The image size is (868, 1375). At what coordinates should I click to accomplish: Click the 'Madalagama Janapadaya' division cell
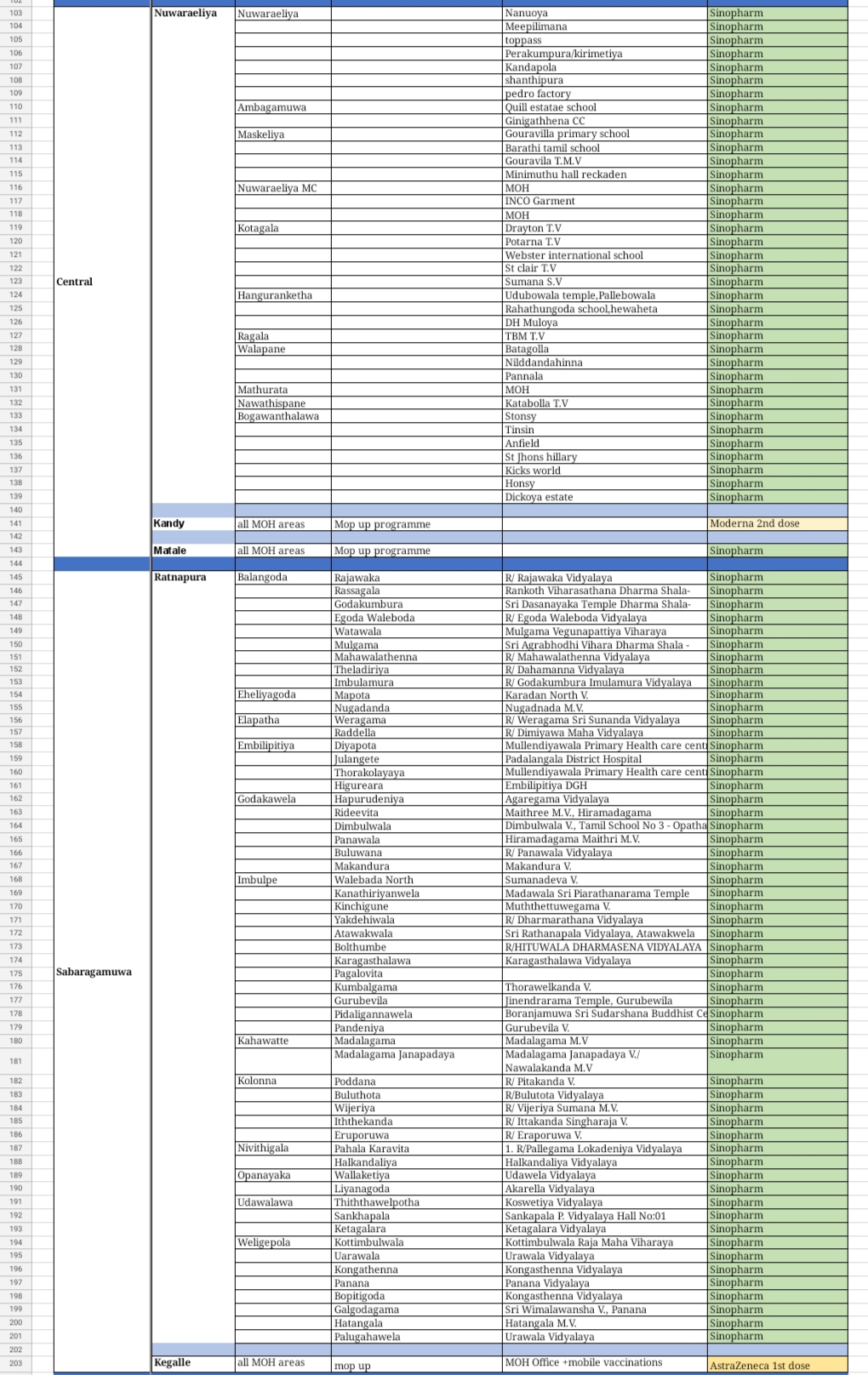(x=417, y=1061)
